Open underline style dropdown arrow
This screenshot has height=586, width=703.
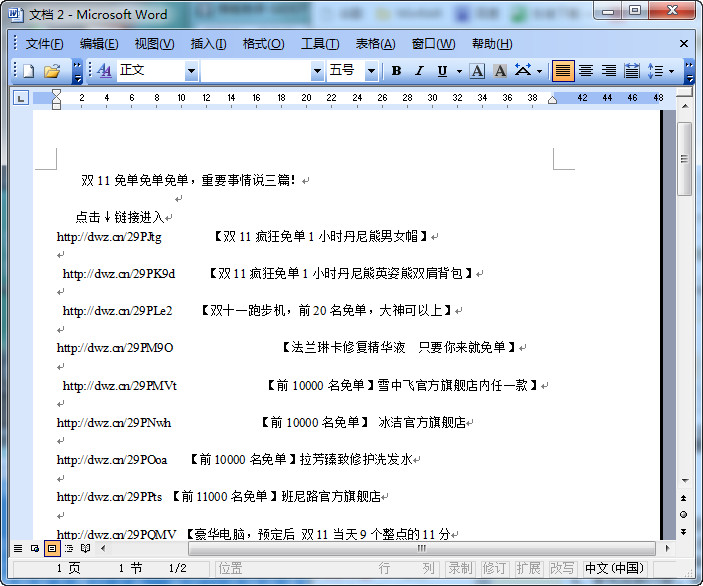tap(460, 71)
